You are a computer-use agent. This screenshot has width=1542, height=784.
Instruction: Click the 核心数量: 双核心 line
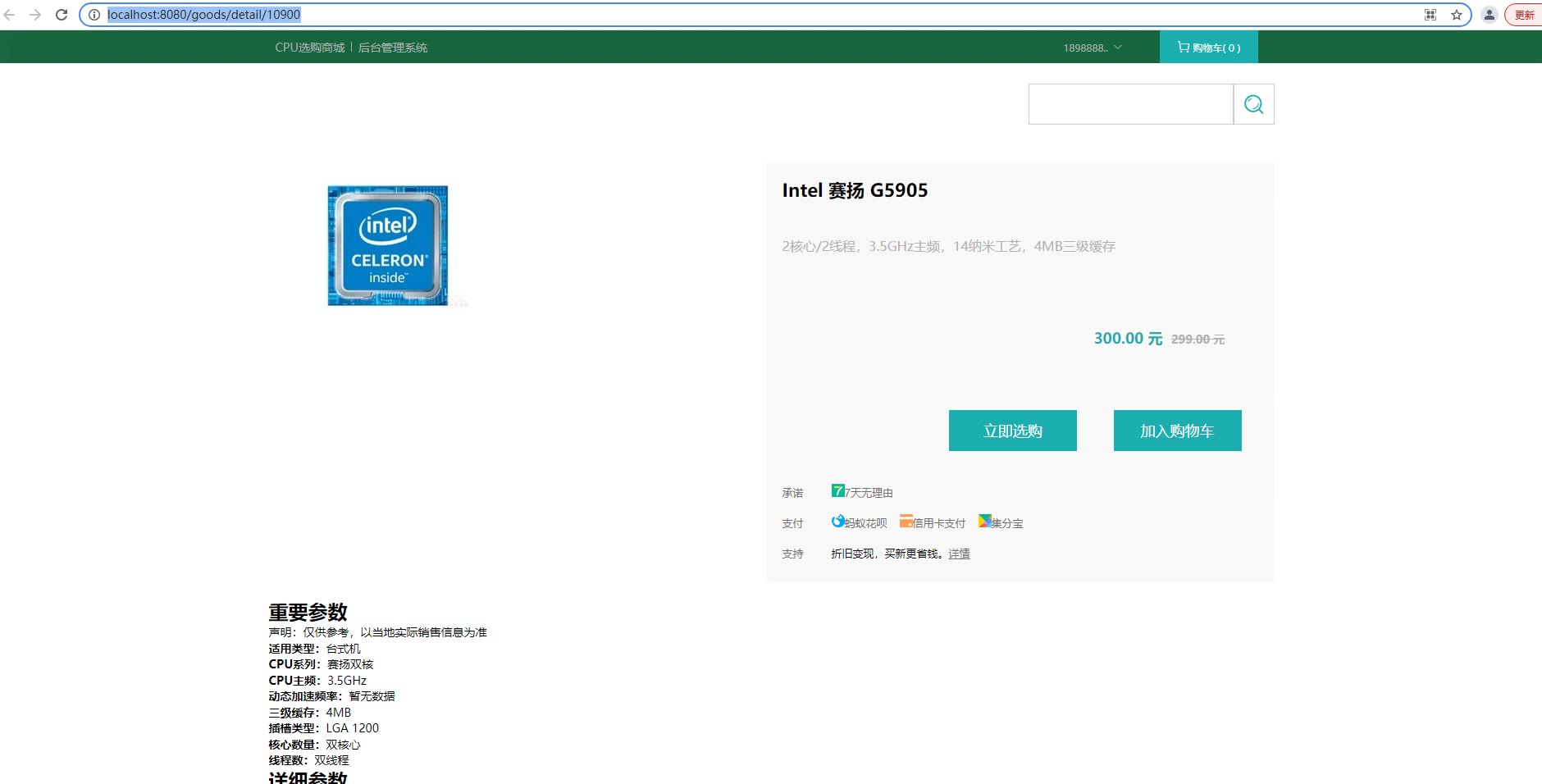pos(314,745)
